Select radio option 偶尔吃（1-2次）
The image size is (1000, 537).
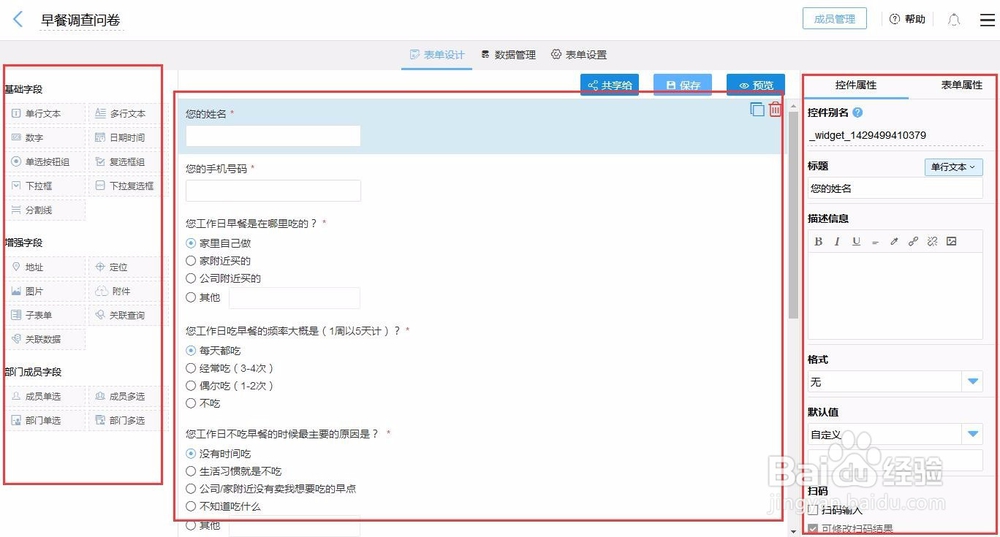(191, 386)
